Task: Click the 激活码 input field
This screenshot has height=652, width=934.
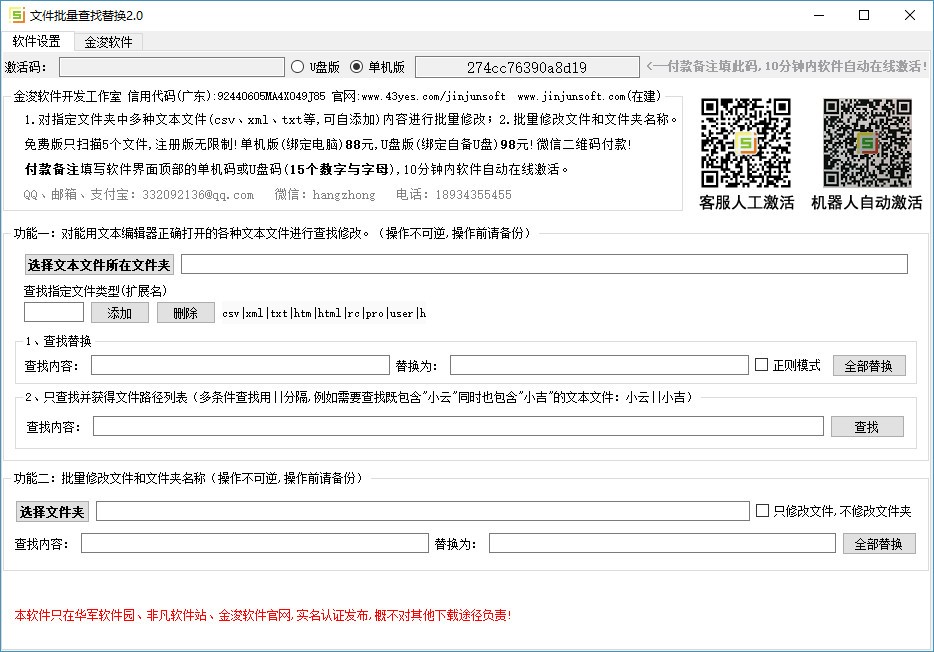Action: tap(172, 67)
